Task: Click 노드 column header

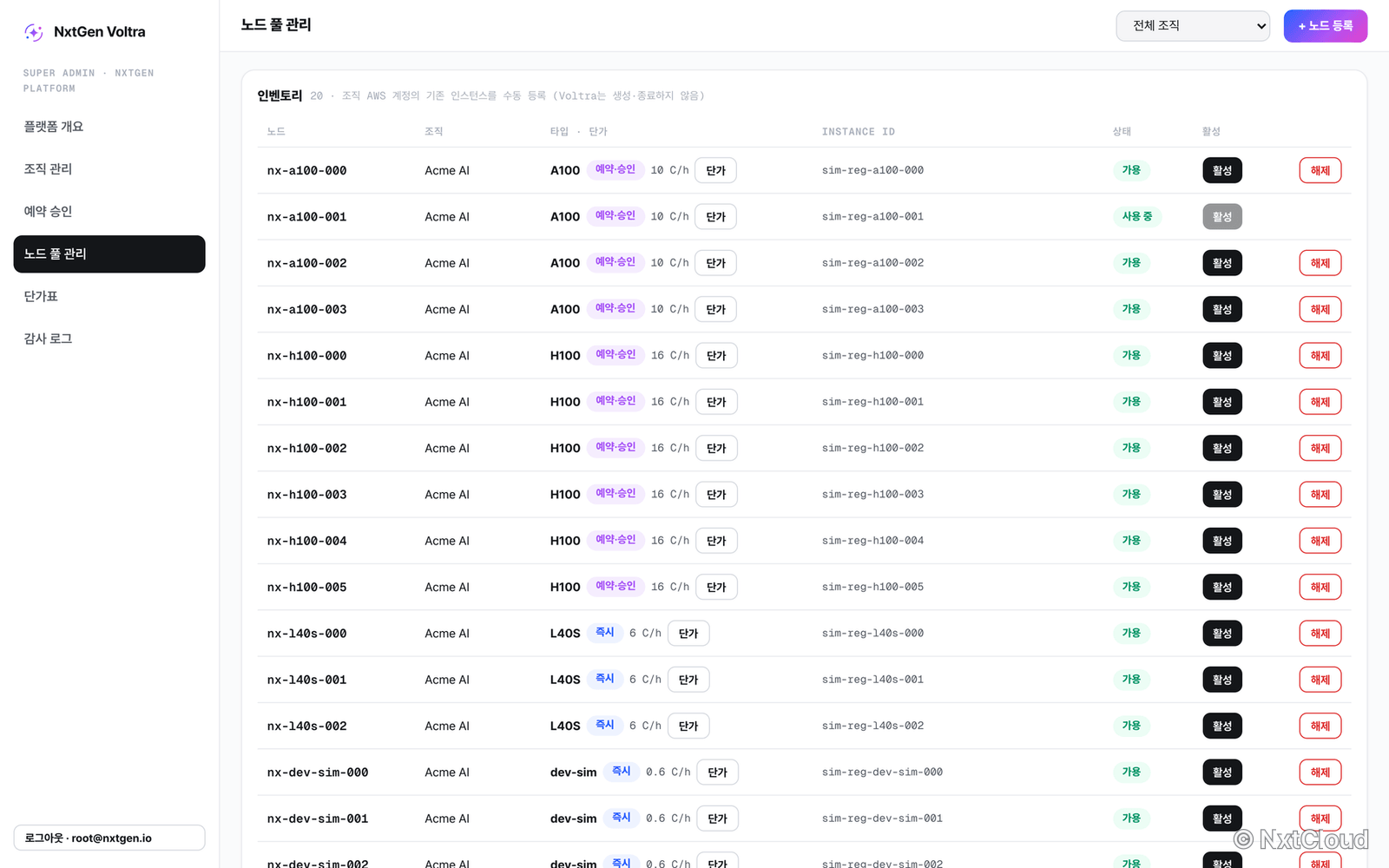Action: [276, 132]
